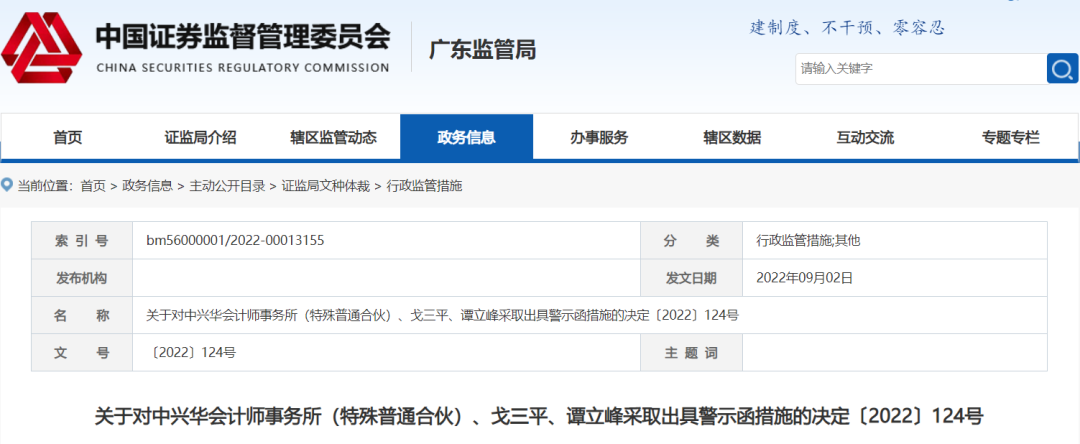Open the 辖区监管动态 navigation tab
Image resolution: width=1080 pixels, height=444 pixels.
tap(333, 138)
